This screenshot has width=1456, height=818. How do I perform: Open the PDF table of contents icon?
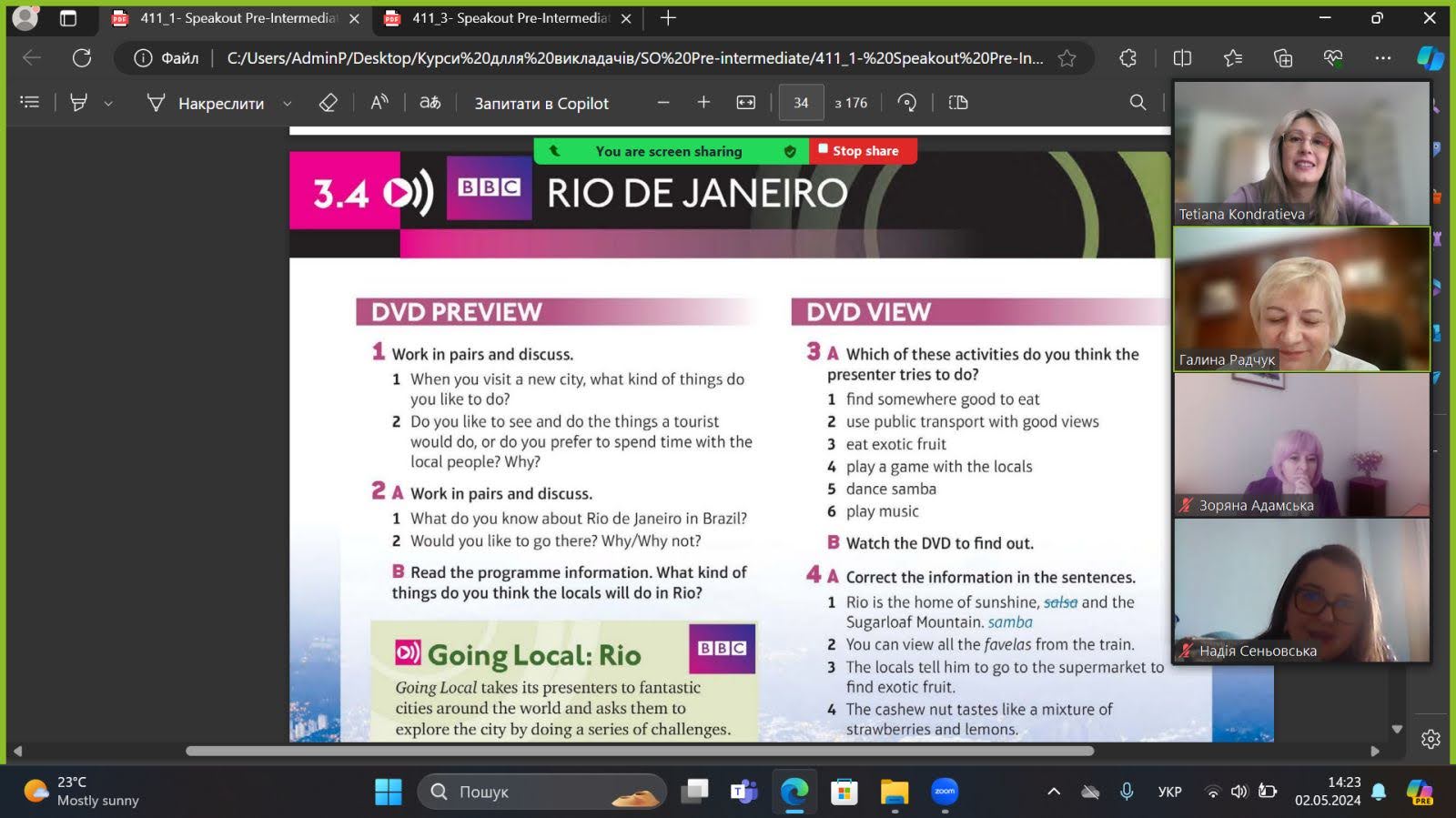tap(30, 103)
